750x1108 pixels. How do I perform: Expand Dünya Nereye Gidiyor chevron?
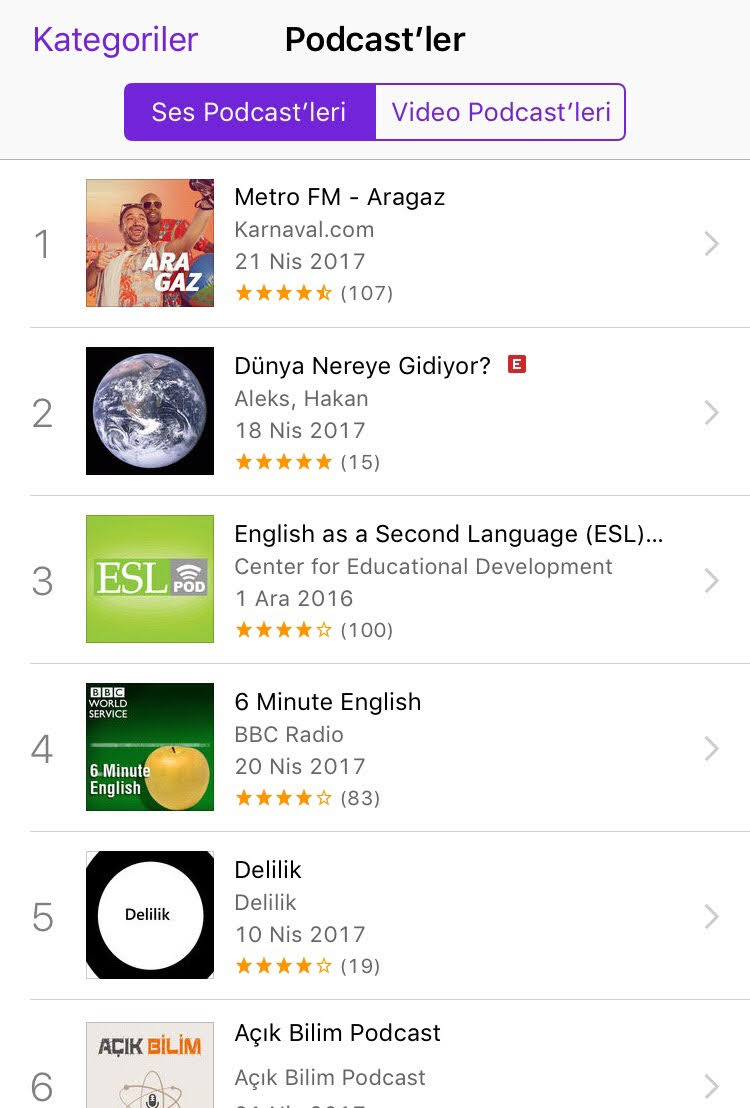[711, 412]
